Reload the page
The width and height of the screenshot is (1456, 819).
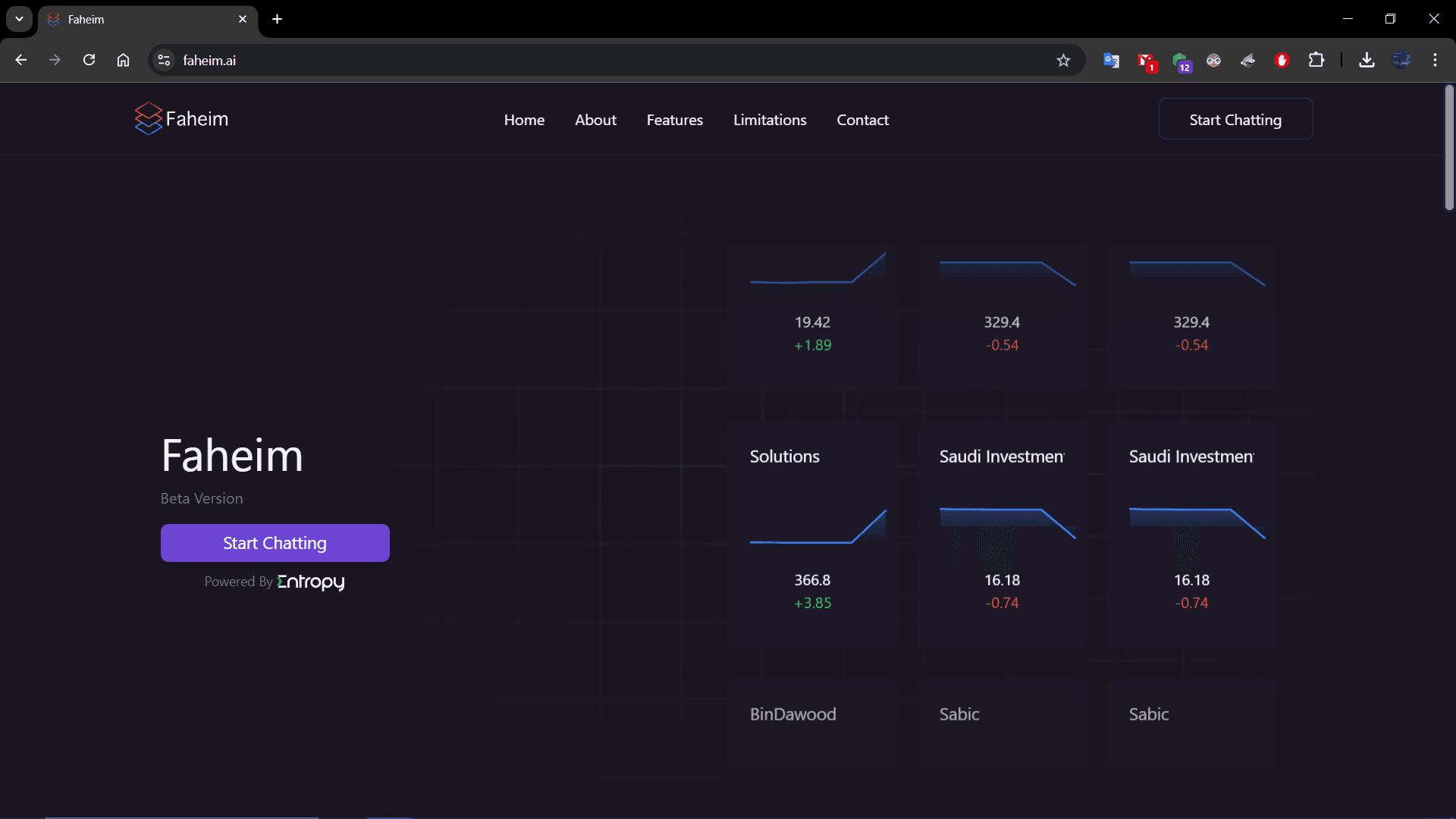tap(89, 60)
